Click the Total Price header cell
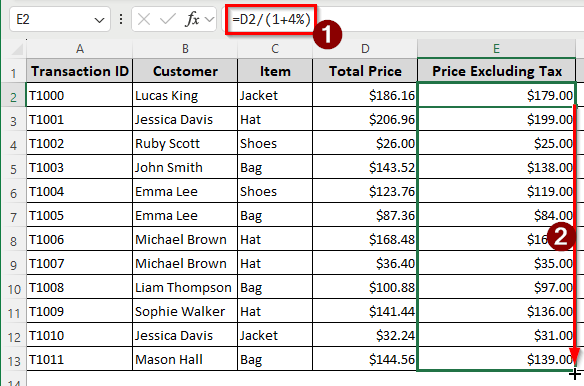 (x=365, y=71)
